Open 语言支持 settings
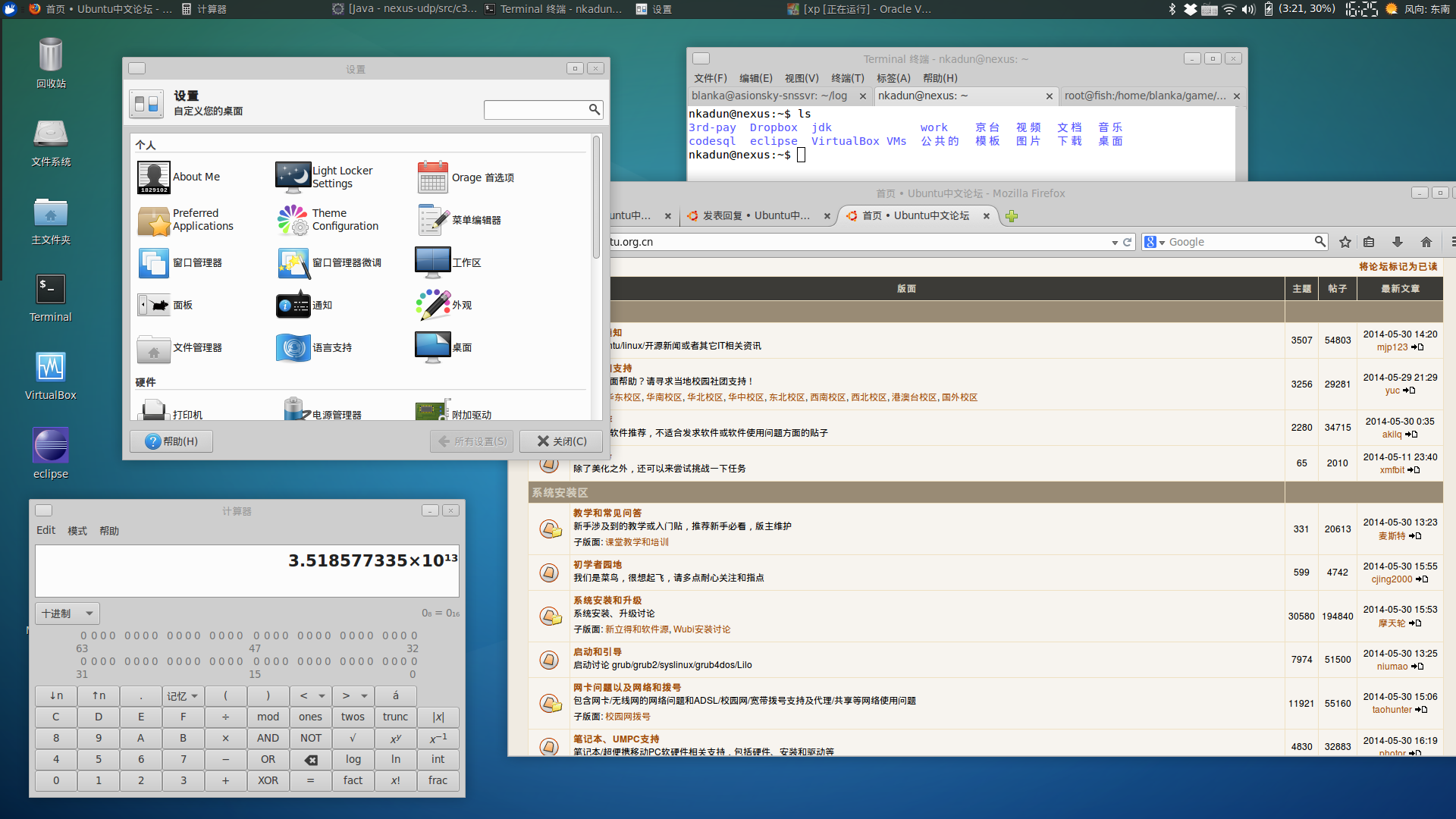 (x=314, y=347)
